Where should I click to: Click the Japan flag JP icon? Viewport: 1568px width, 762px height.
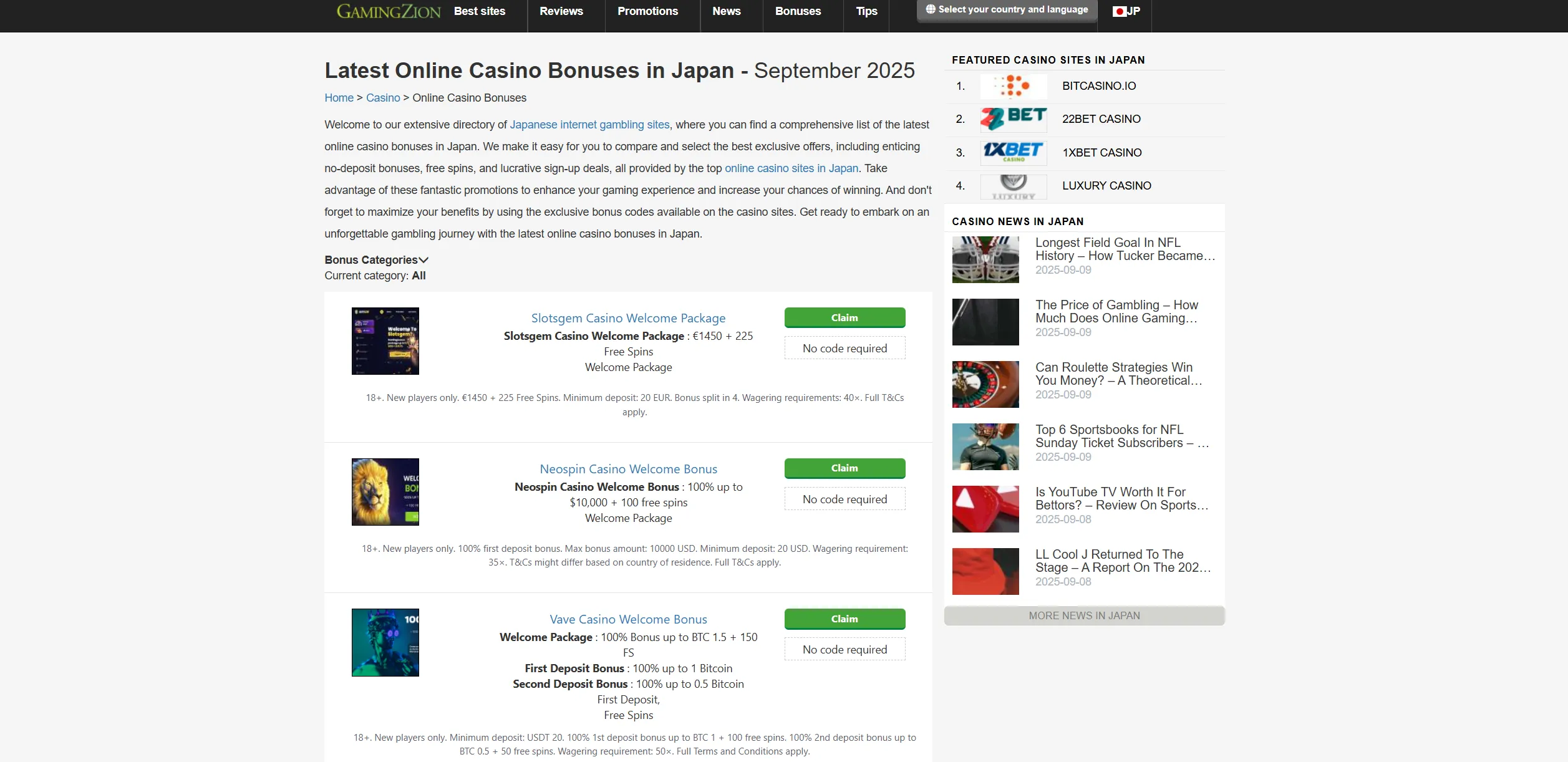click(x=1126, y=11)
